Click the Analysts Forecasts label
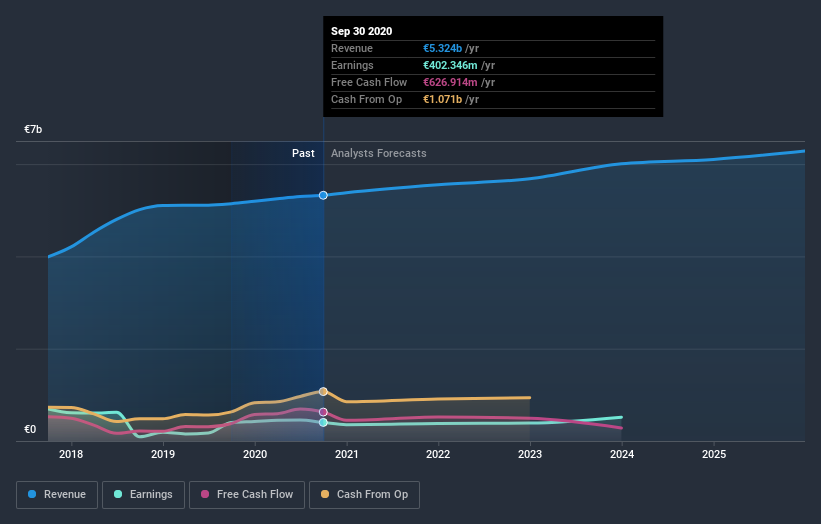The image size is (821, 524). tap(379, 153)
